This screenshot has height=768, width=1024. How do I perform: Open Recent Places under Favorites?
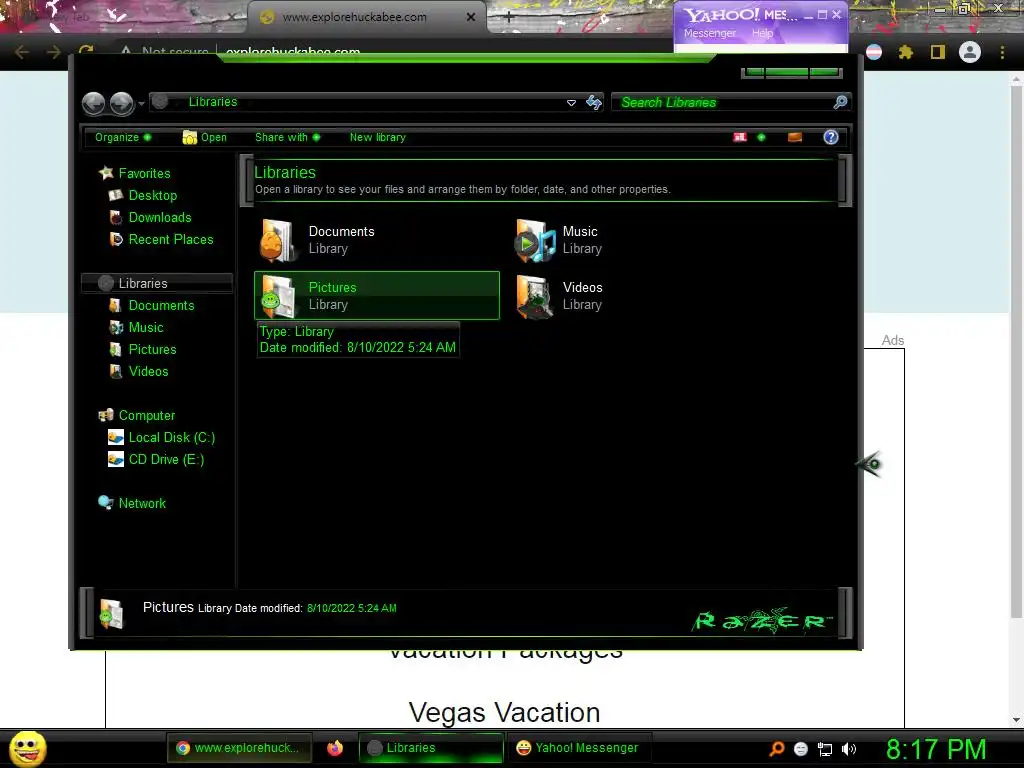coord(171,240)
